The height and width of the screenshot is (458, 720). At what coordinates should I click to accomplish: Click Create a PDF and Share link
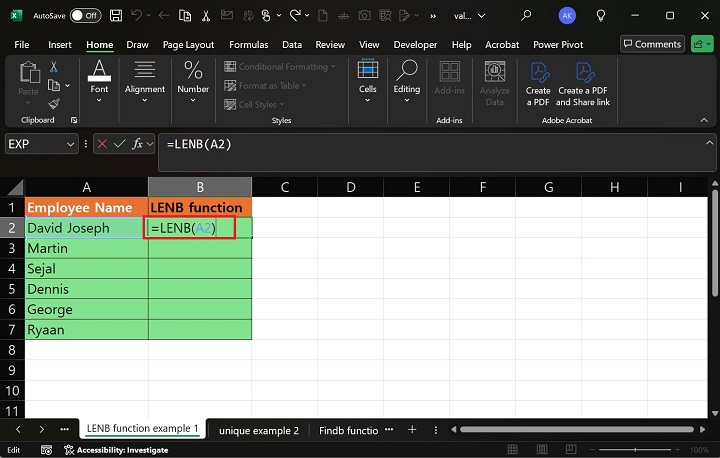pyautogui.click(x=583, y=81)
